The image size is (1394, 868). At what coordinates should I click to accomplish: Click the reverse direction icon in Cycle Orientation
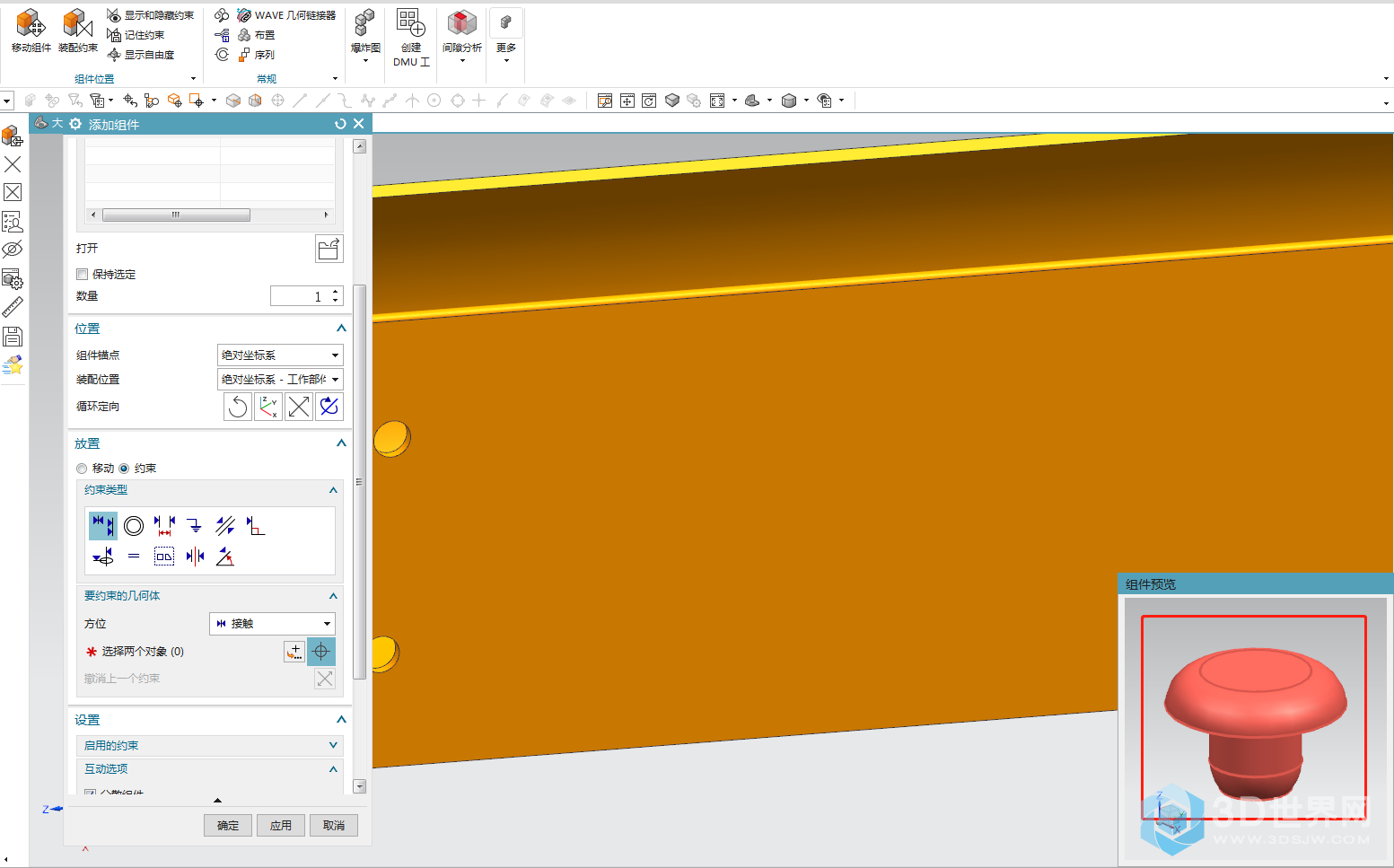(x=299, y=407)
